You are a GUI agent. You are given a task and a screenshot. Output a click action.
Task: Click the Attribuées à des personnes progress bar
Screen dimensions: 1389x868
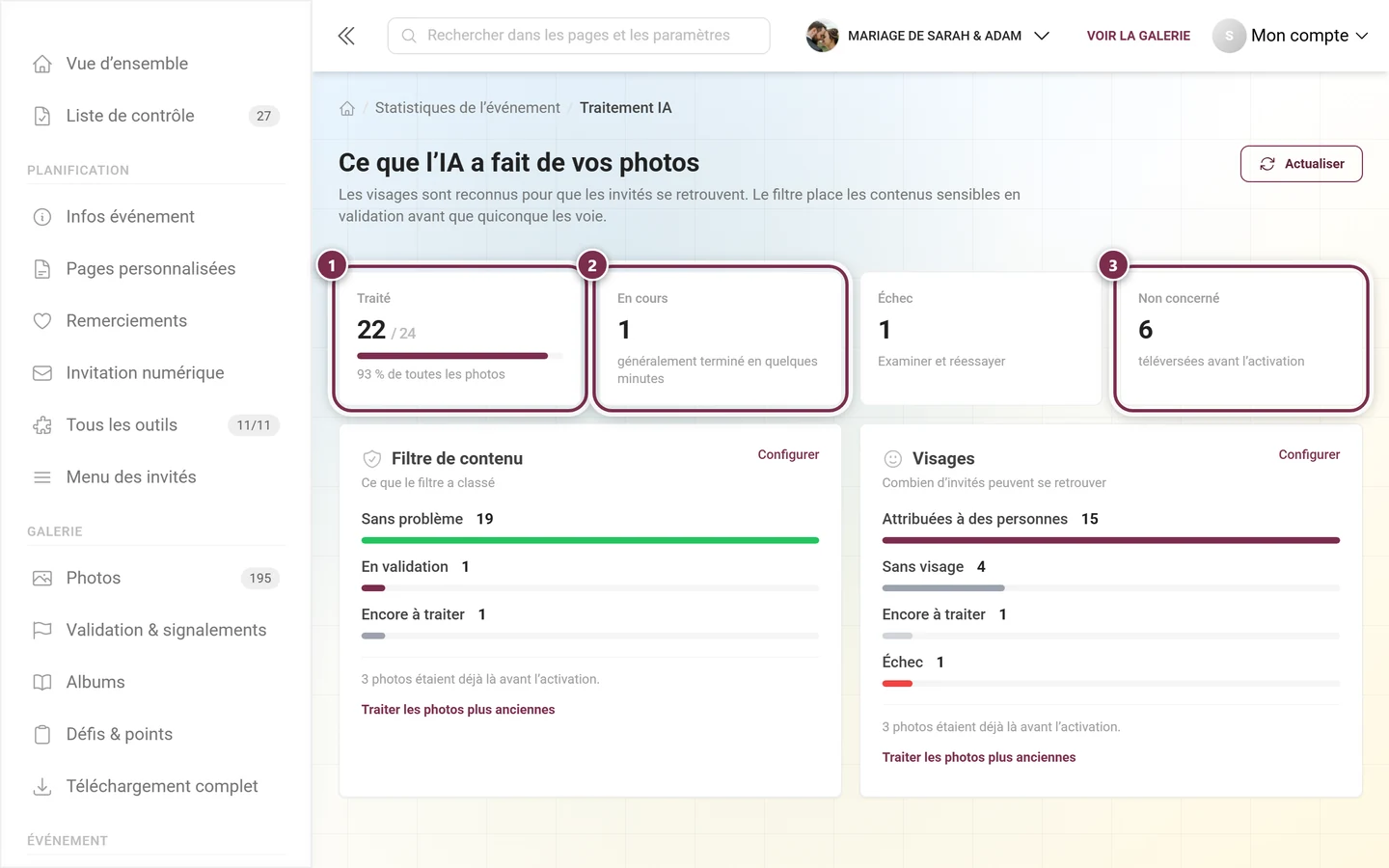pyautogui.click(x=1111, y=540)
